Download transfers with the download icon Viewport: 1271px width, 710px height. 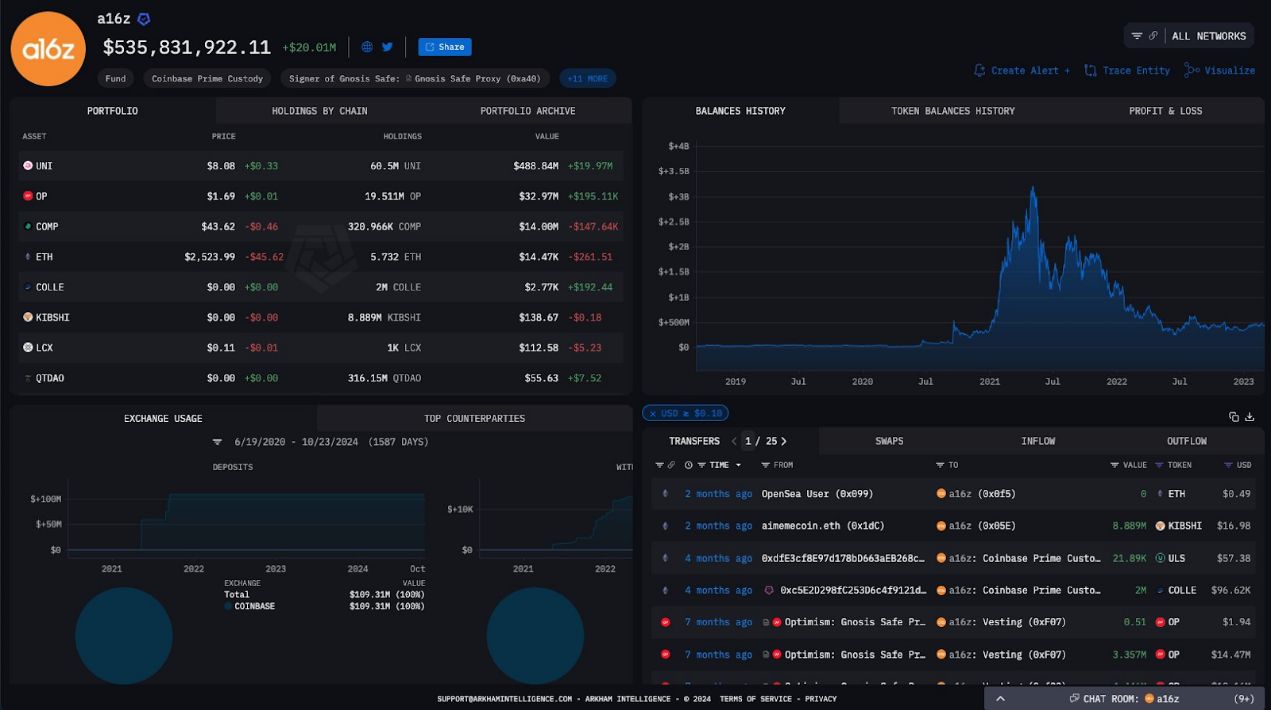coord(1249,416)
